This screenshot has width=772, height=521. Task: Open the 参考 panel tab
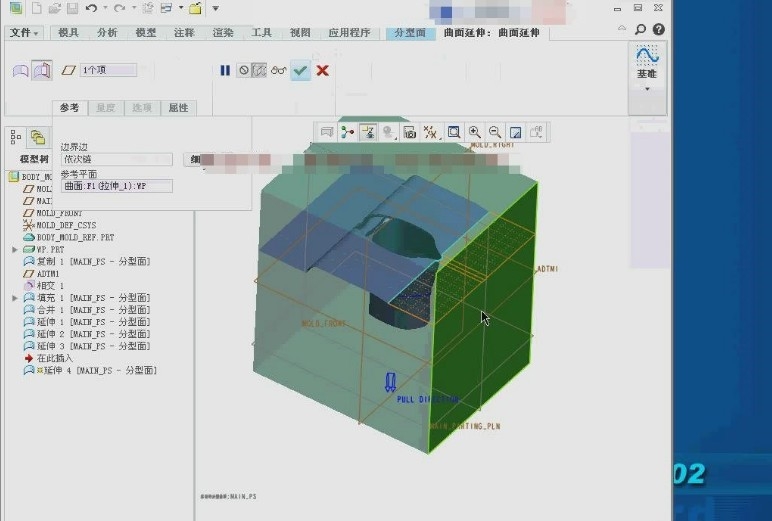69,107
